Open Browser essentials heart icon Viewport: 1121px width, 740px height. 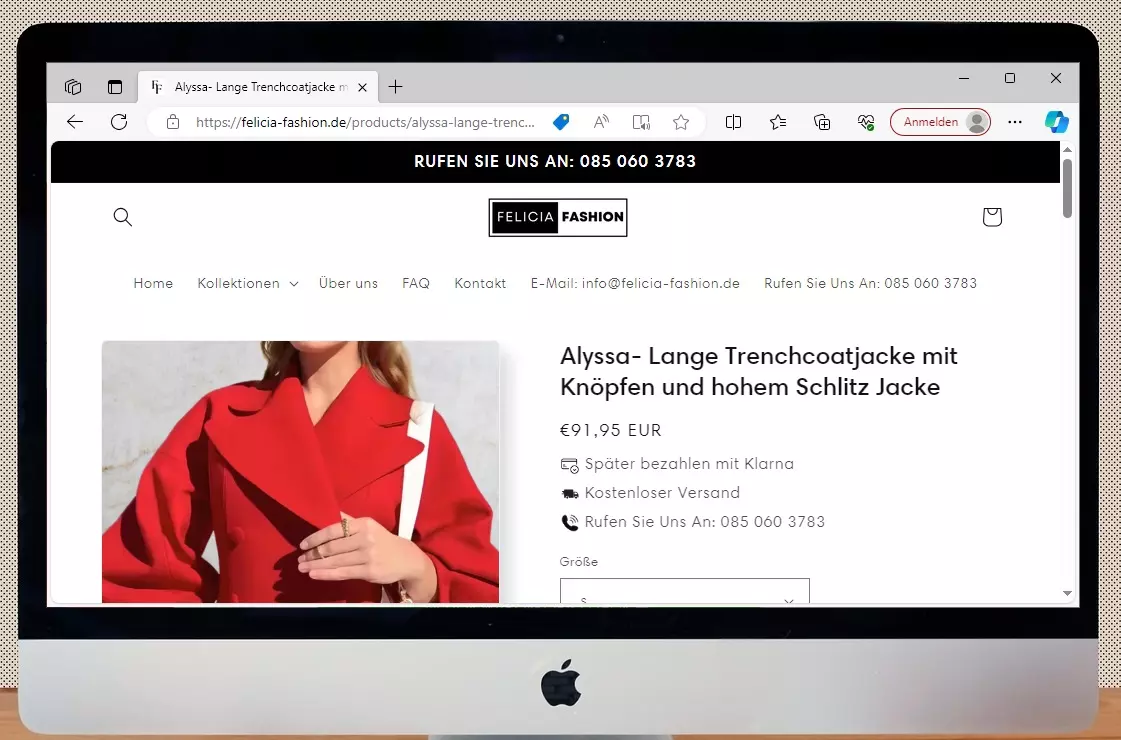pyautogui.click(x=866, y=122)
